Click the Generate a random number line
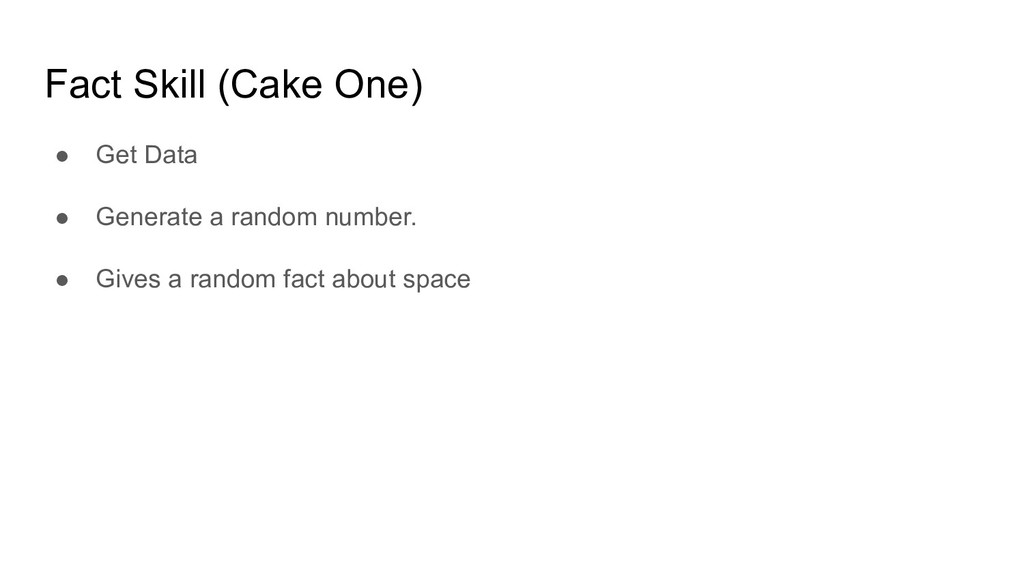Image resolution: width=1024 pixels, height=576 pixels. pyautogui.click(x=256, y=217)
